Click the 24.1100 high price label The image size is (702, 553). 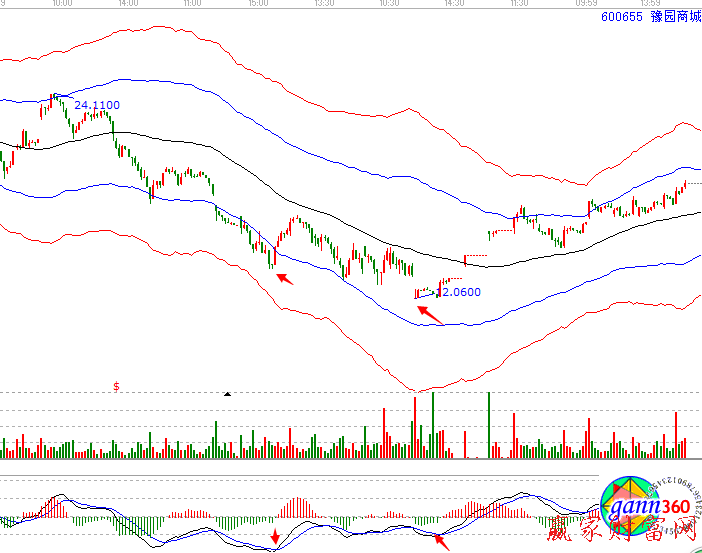point(97,105)
